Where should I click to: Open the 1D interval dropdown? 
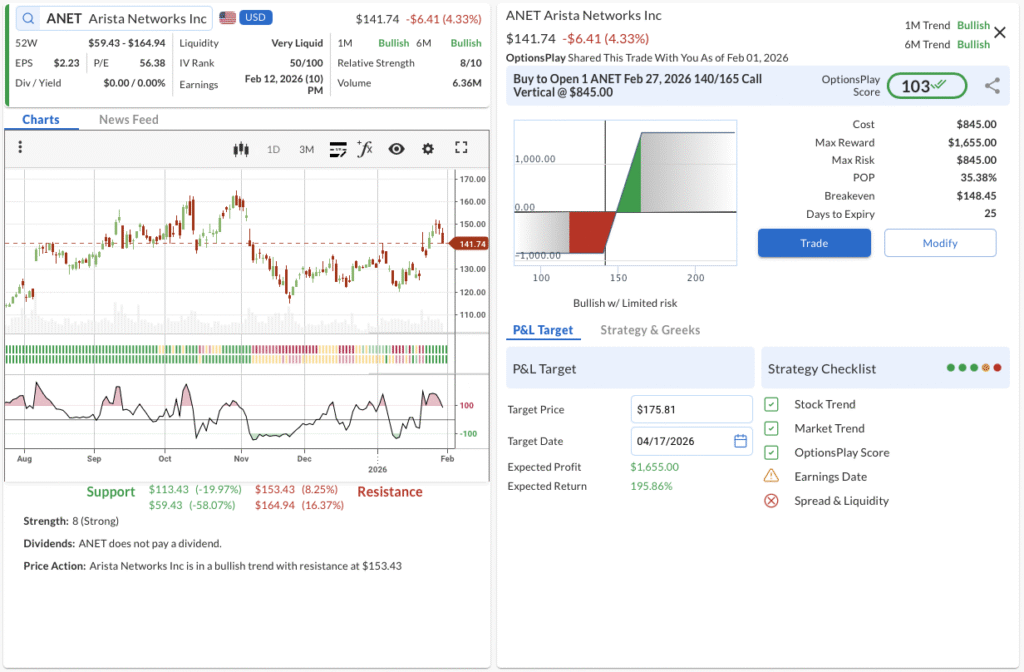tap(273, 149)
